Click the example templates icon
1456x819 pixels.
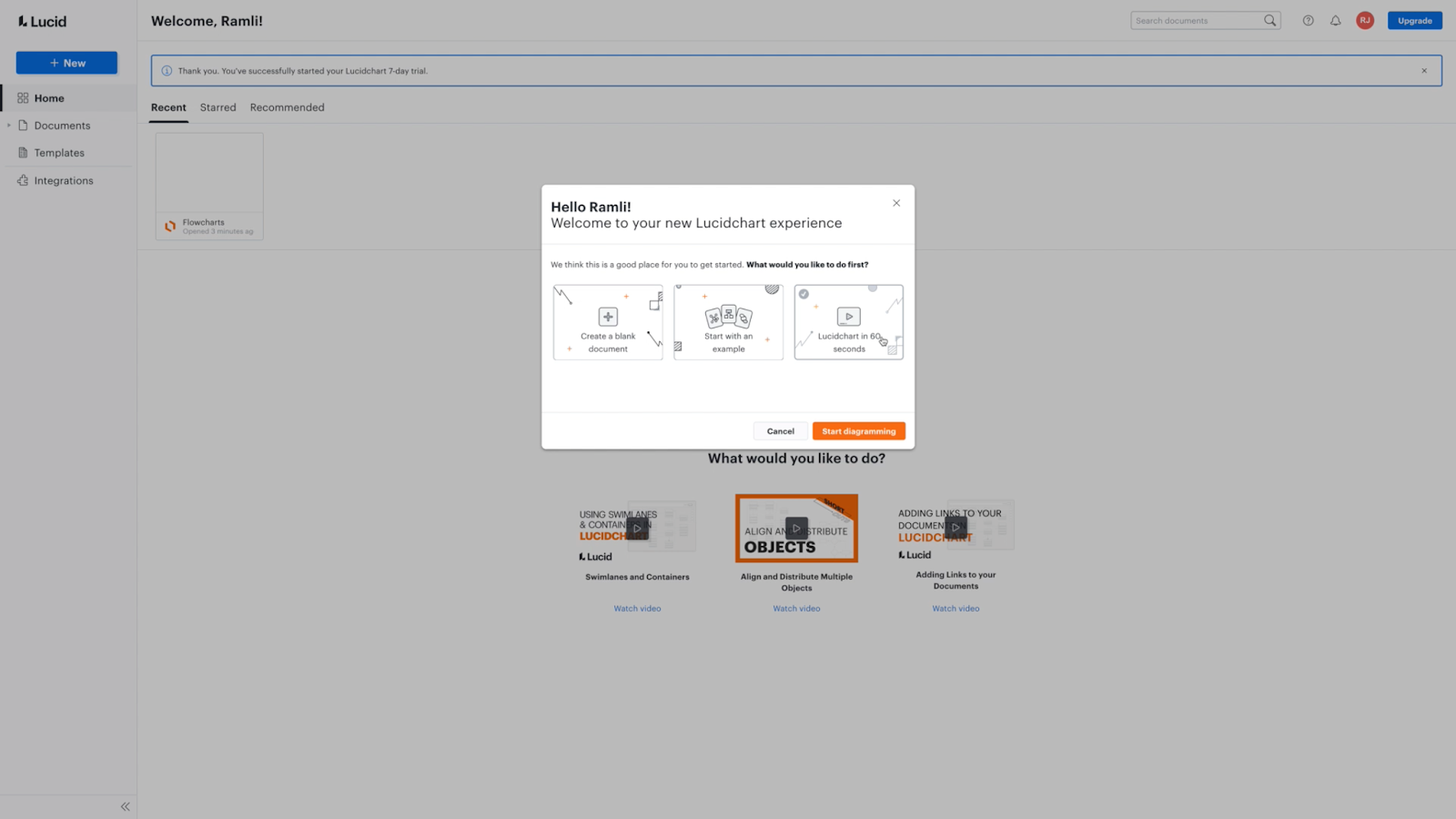728,316
